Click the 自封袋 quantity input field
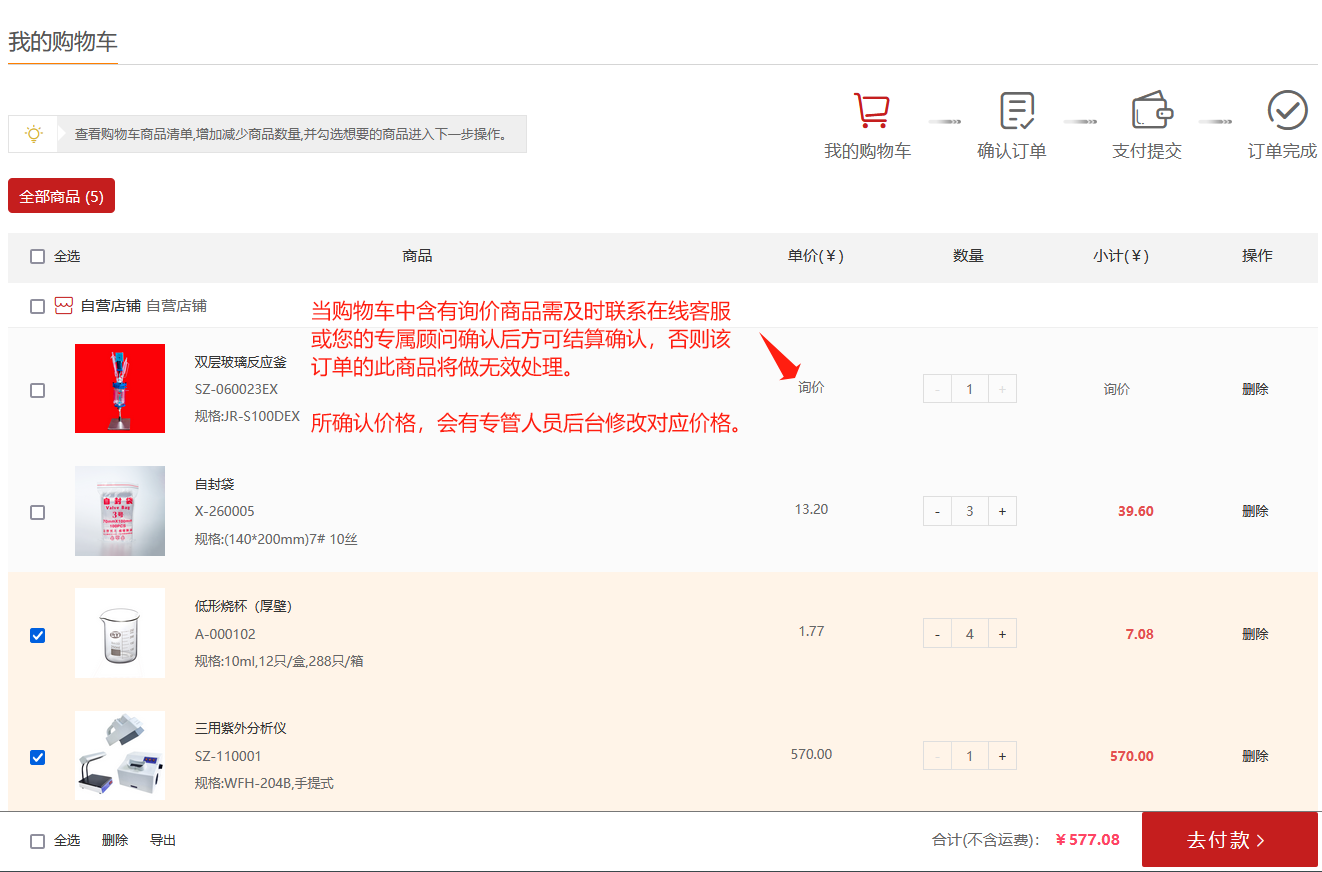This screenshot has width=1322, height=872. coord(969,511)
